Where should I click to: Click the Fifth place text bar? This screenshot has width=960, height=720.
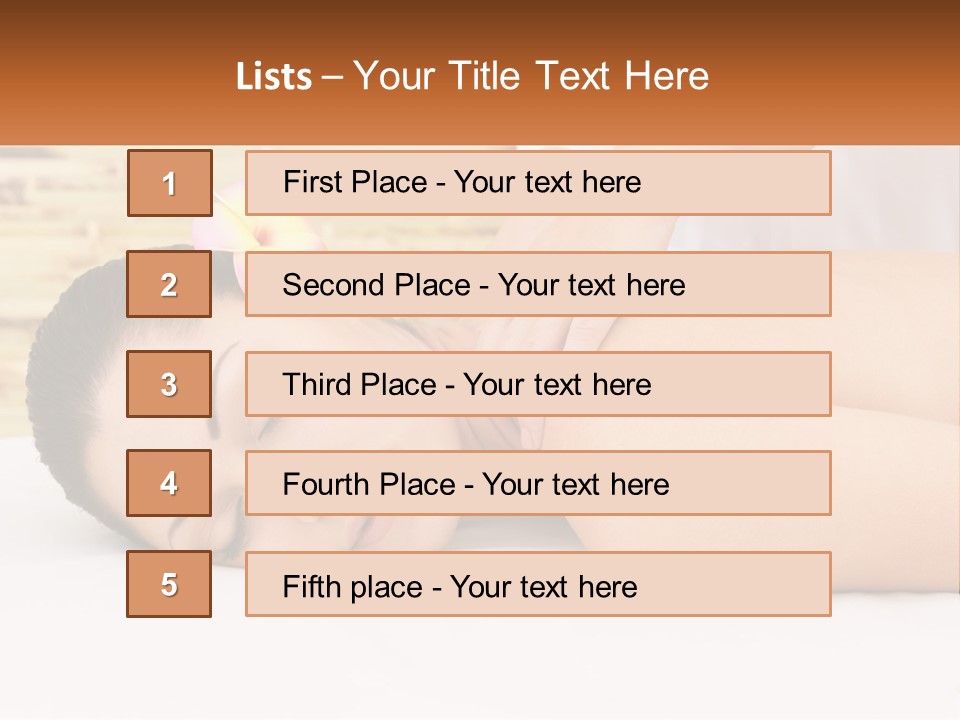pyautogui.click(x=538, y=584)
